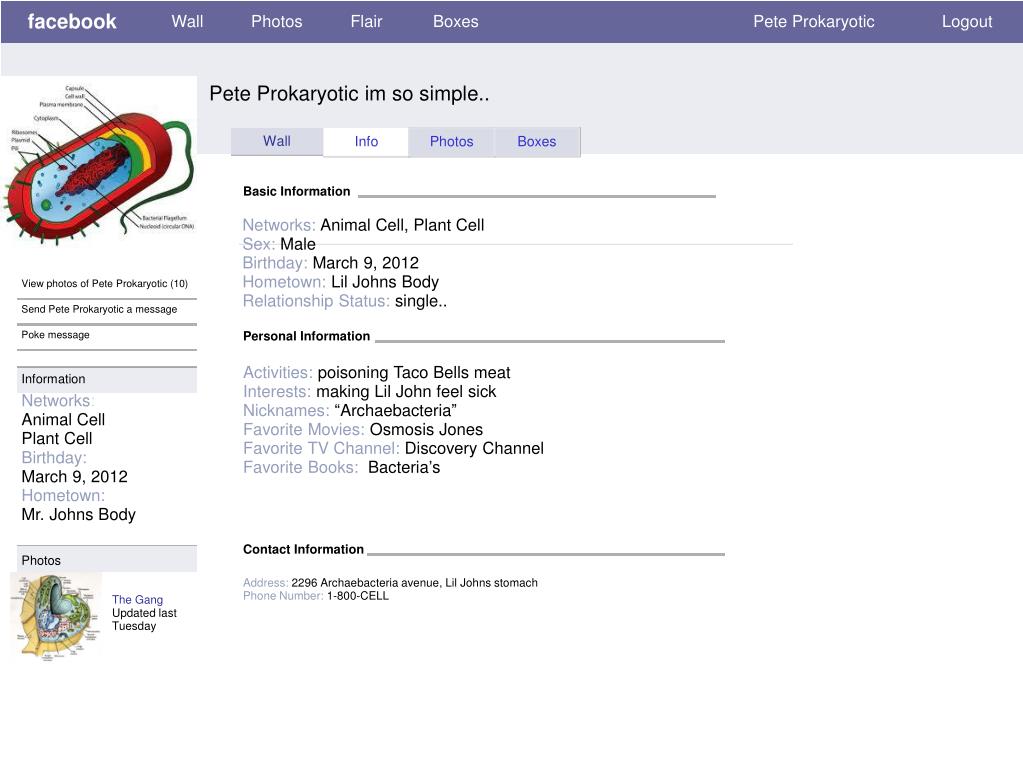Open Flair in the top navigation bar
1023x767 pixels.
point(366,22)
